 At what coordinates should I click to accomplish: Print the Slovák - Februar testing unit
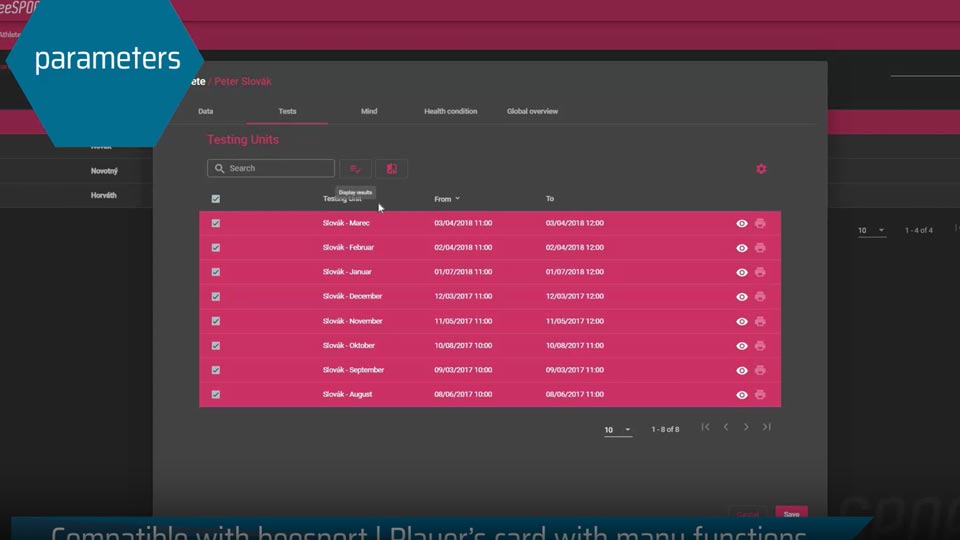click(x=760, y=247)
